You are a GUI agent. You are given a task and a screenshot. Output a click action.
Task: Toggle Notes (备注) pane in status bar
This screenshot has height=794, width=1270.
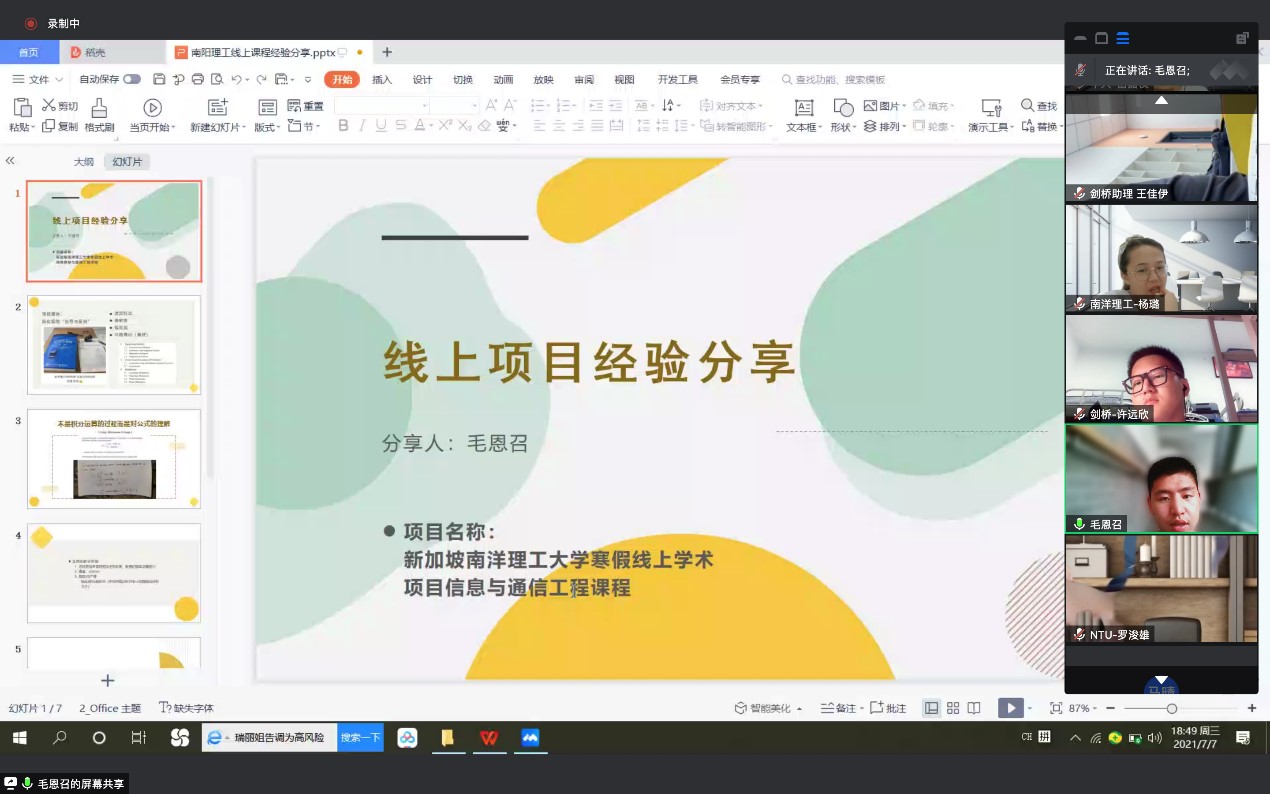point(839,708)
